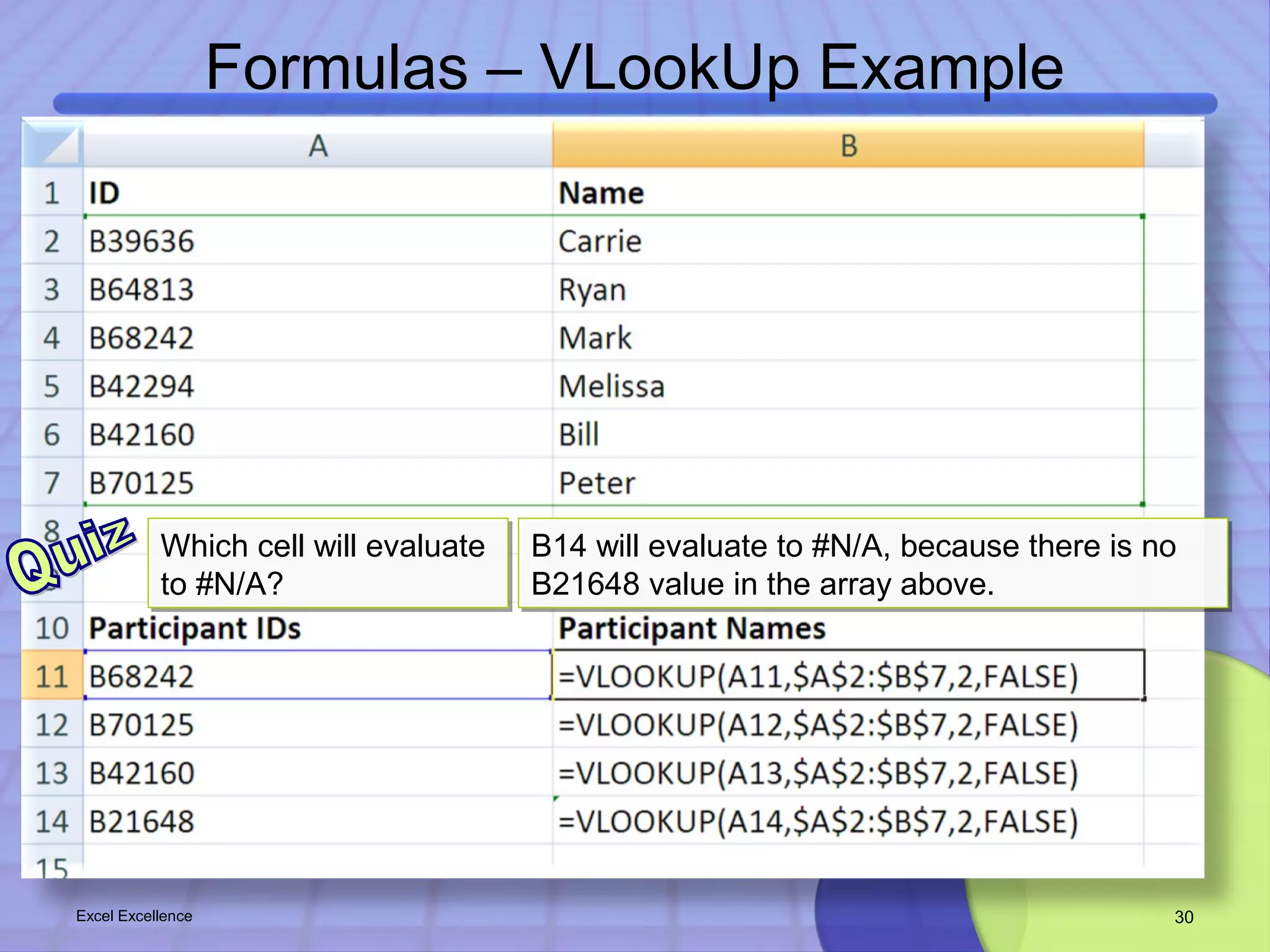This screenshot has height=952, width=1270.
Task: Click the Participant IDs heading cell
Action: pyautogui.click(x=318, y=628)
